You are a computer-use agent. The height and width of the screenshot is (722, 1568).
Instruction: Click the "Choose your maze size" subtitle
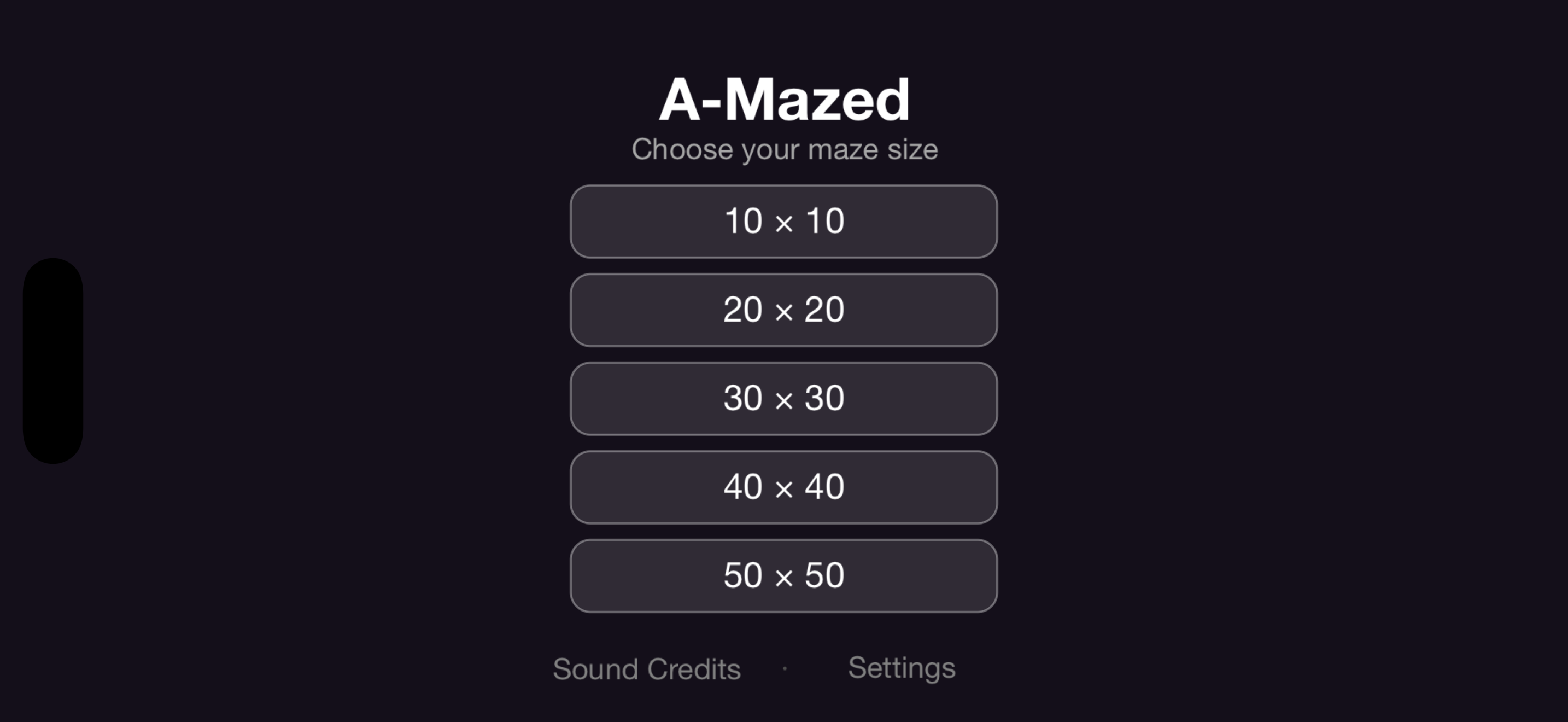tap(785, 150)
